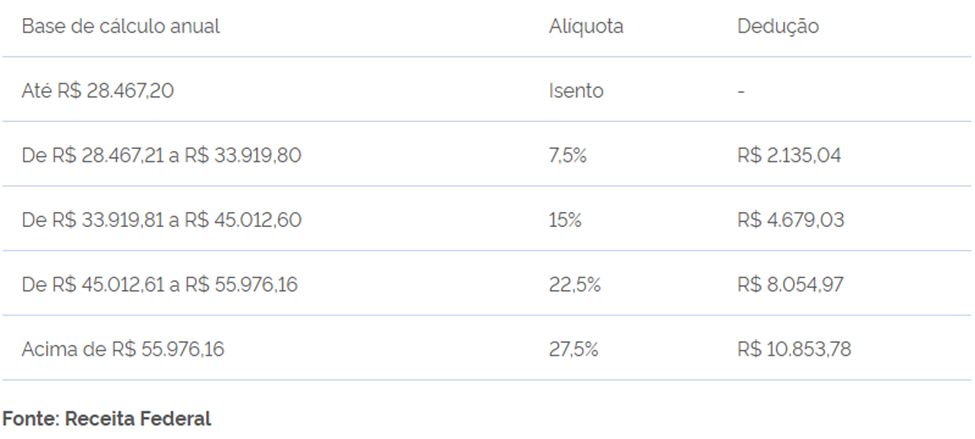Viewport: 975px width, 439px height.
Task: Click the 22,5% rate cell
Action: point(574,285)
